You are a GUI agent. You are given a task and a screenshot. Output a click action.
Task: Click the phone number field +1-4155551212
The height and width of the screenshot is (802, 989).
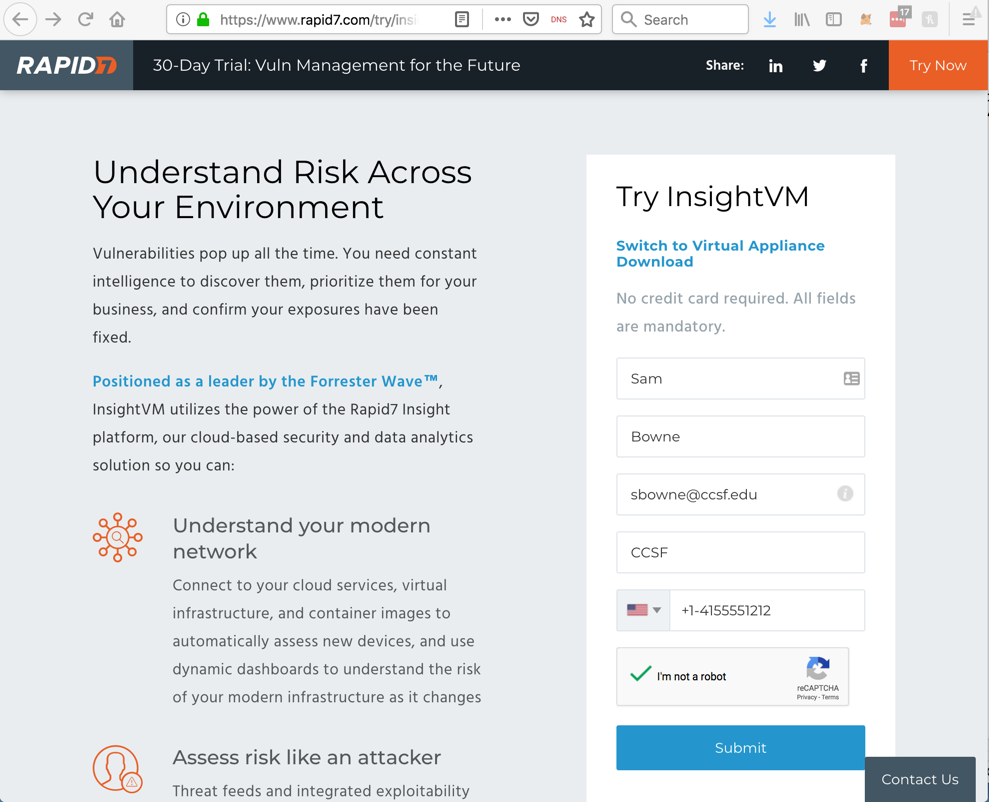(x=767, y=610)
